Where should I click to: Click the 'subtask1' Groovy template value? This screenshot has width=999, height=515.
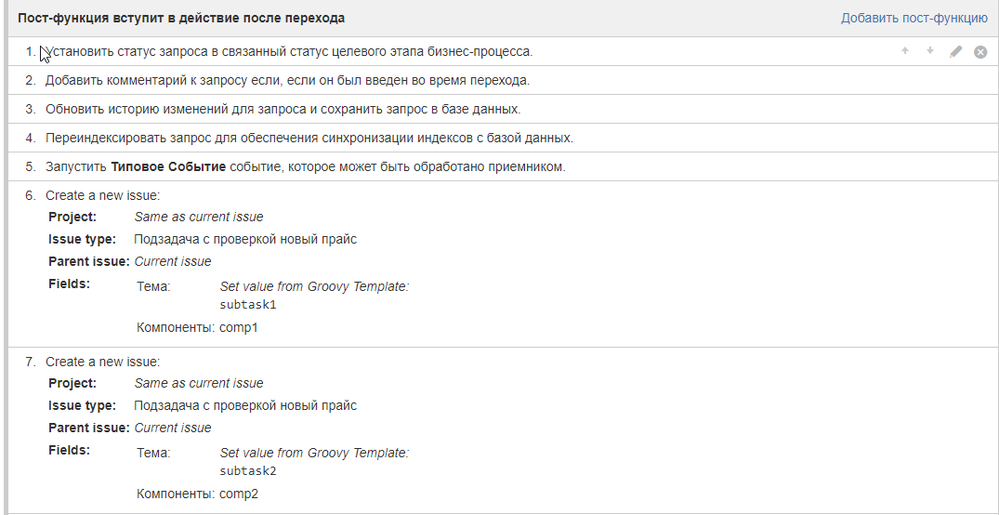(x=248, y=305)
